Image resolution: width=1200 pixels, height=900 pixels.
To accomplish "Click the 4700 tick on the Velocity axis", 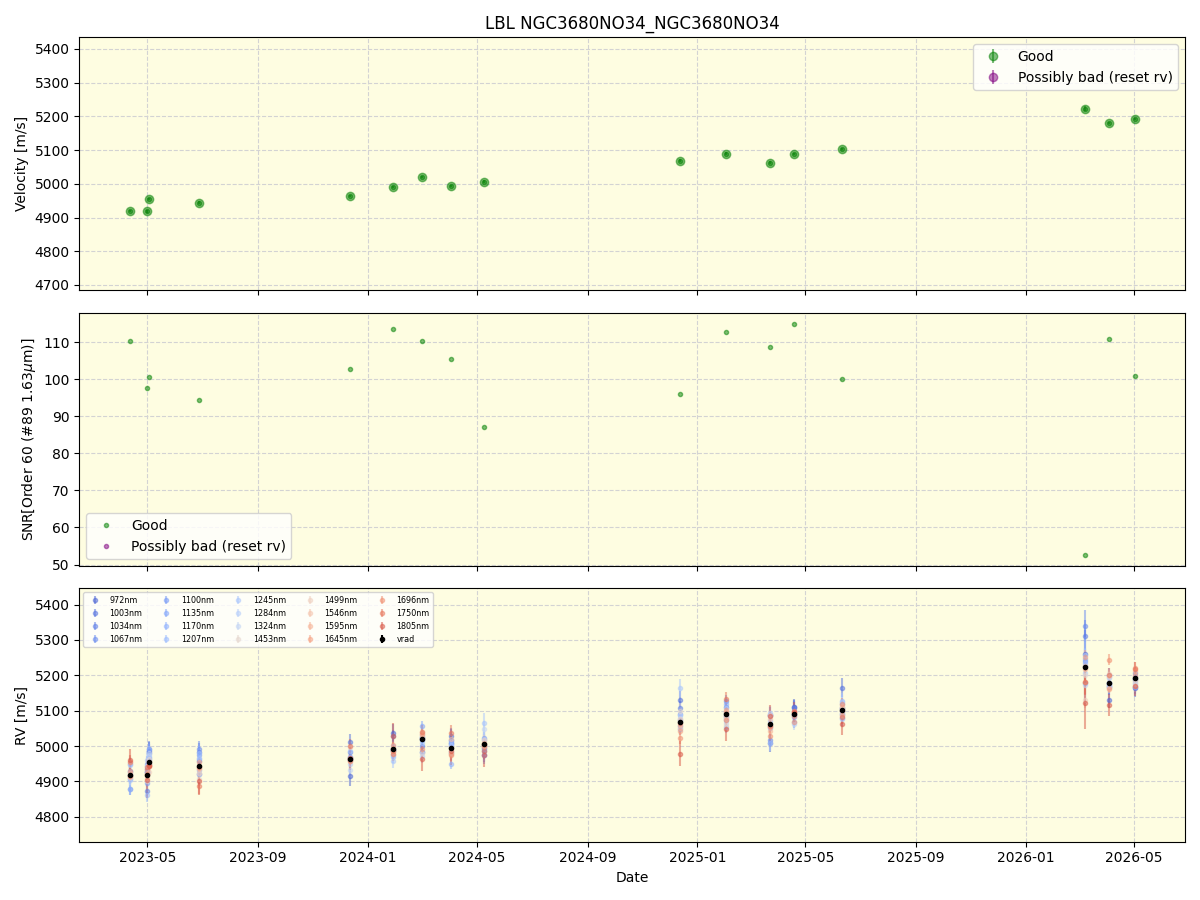I will coord(53,285).
